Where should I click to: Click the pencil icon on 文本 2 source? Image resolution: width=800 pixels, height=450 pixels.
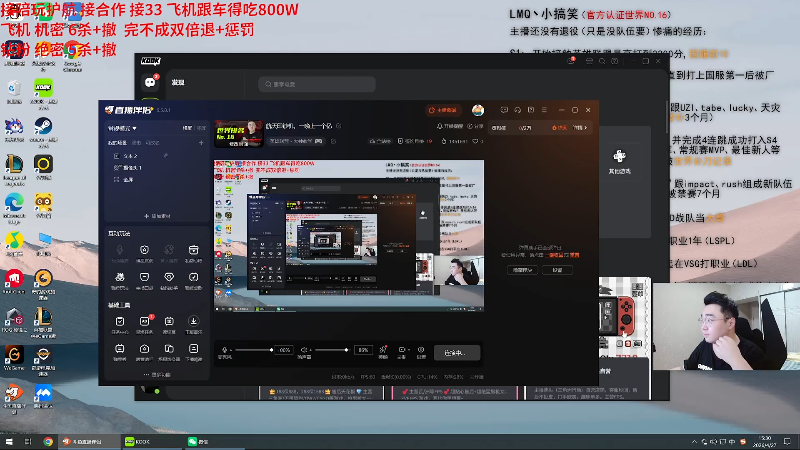pos(166,156)
